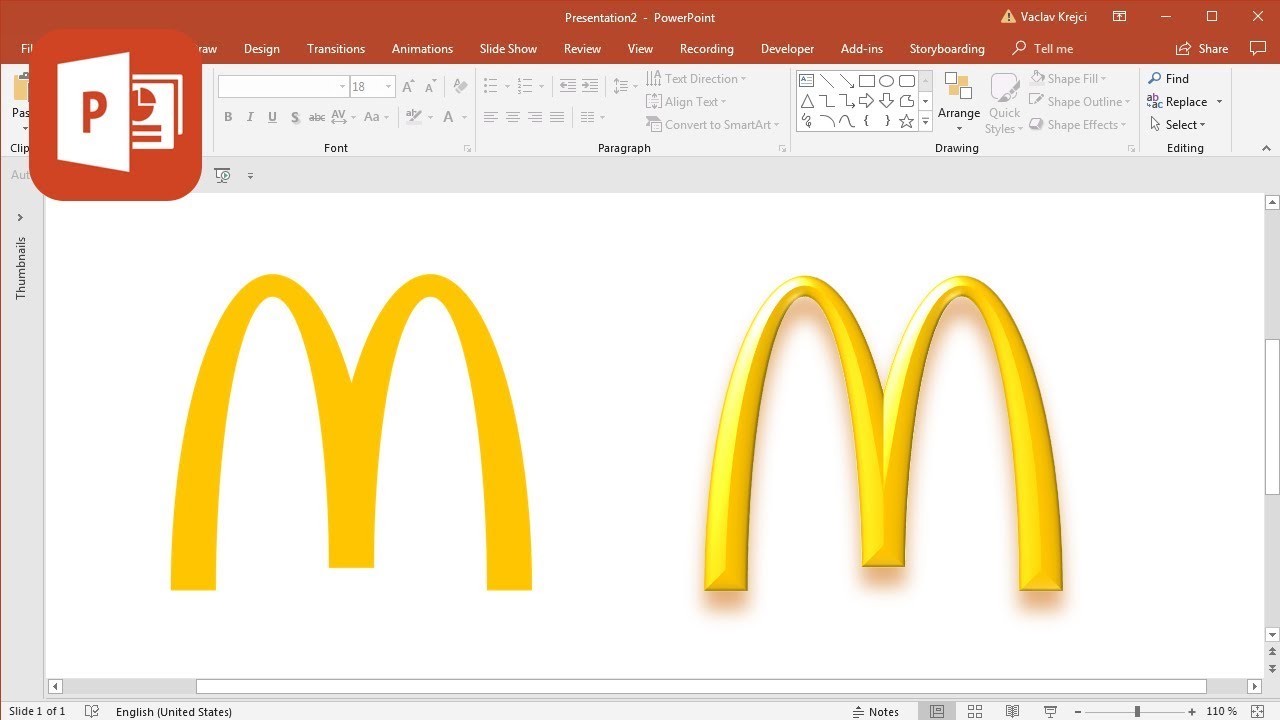This screenshot has height=720, width=1280.
Task: Open comments pane icon beside Share
Action: (x=1258, y=48)
